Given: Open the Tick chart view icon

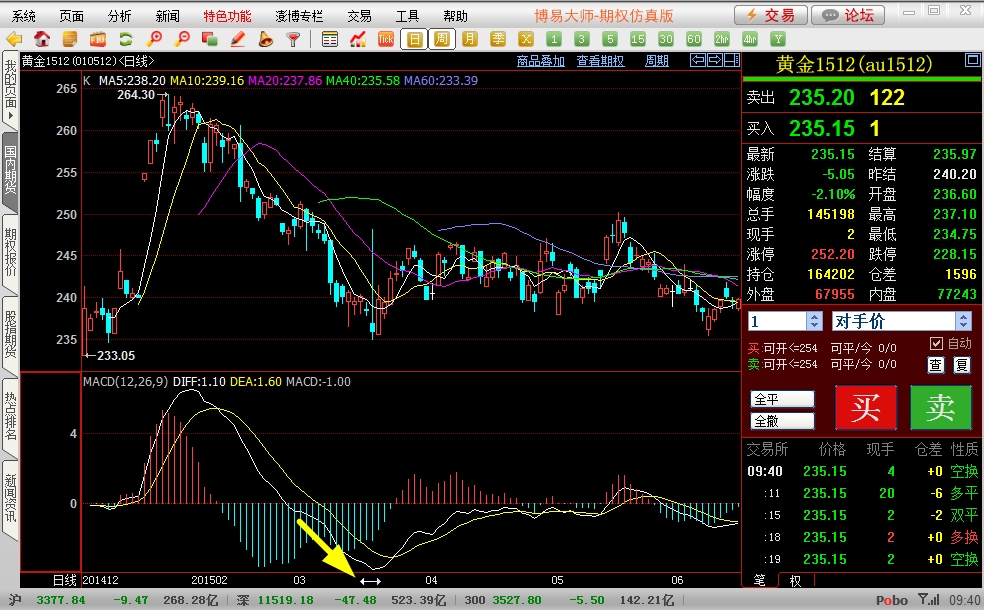Looking at the screenshot, I should (386, 40).
